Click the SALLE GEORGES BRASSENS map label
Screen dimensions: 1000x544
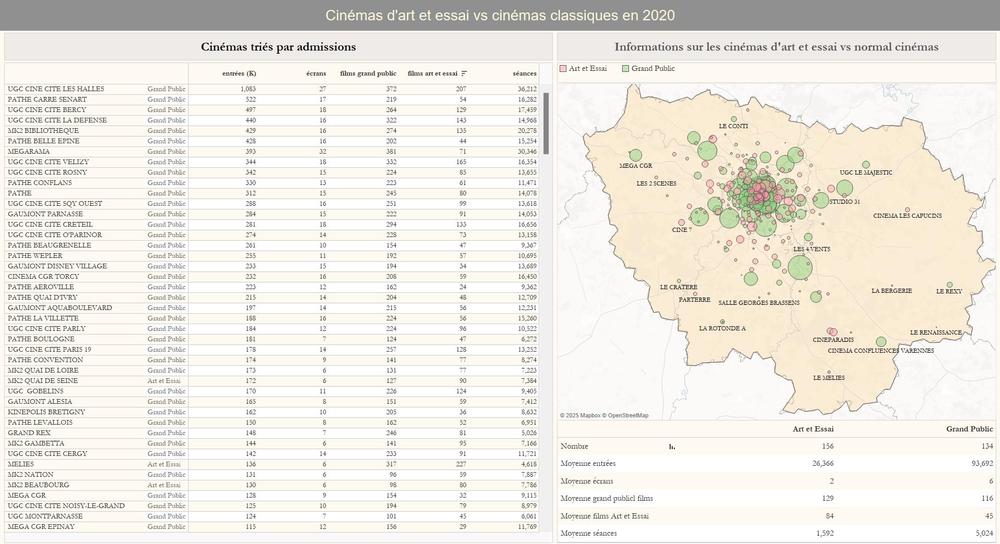[x=759, y=303]
